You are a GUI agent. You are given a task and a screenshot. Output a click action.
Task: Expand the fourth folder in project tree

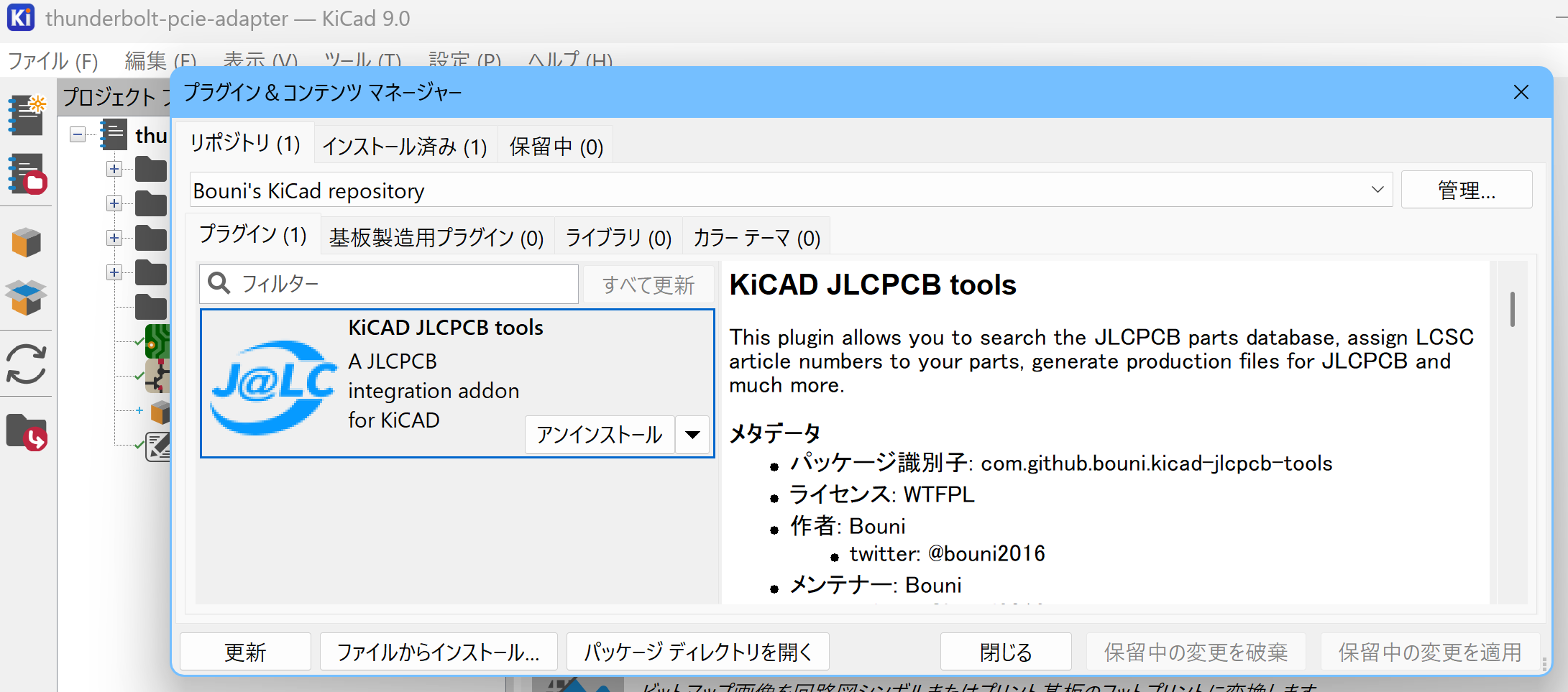[x=114, y=272]
